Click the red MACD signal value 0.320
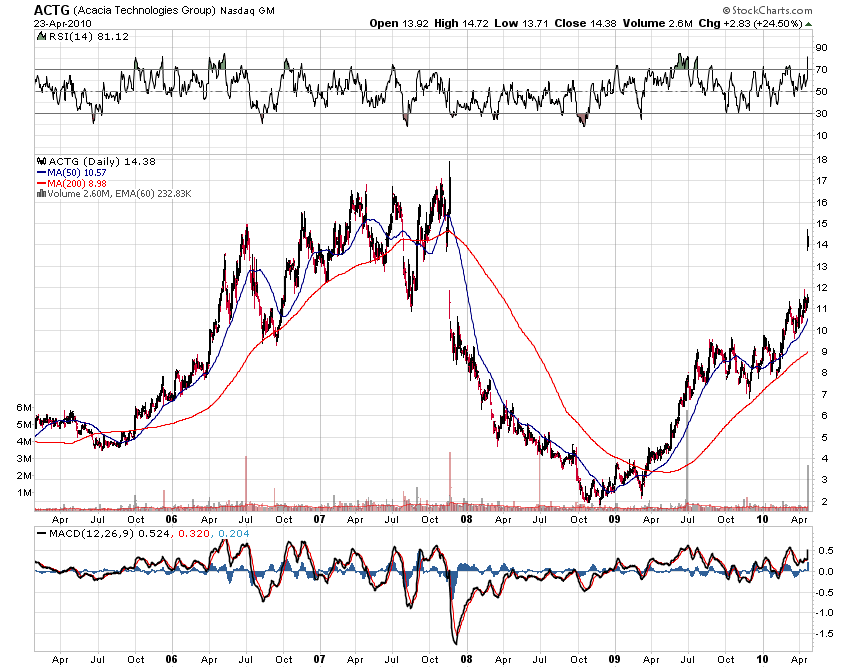850x668 pixels. pos(194,534)
